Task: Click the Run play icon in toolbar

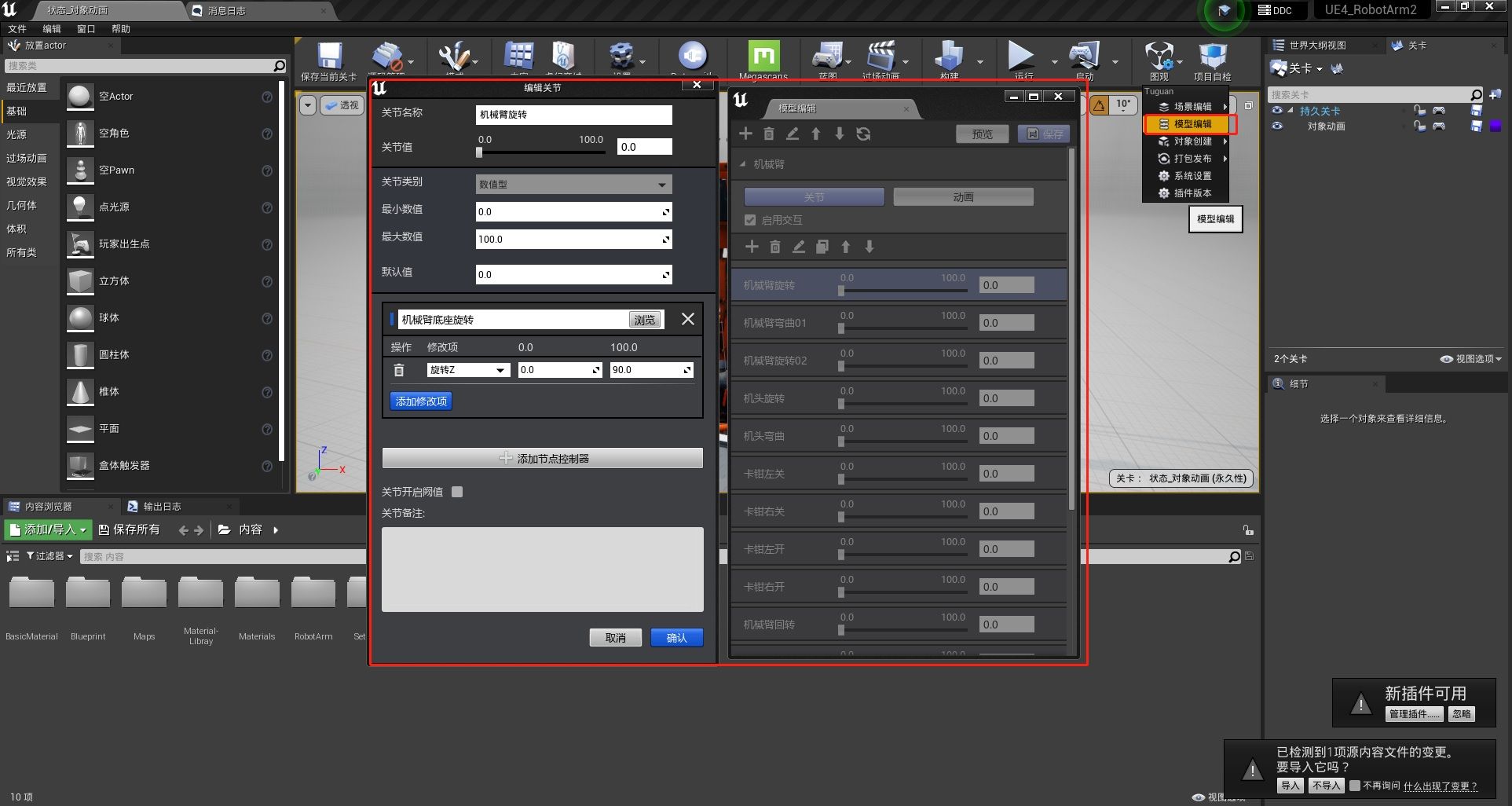Action: pos(1020,55)
